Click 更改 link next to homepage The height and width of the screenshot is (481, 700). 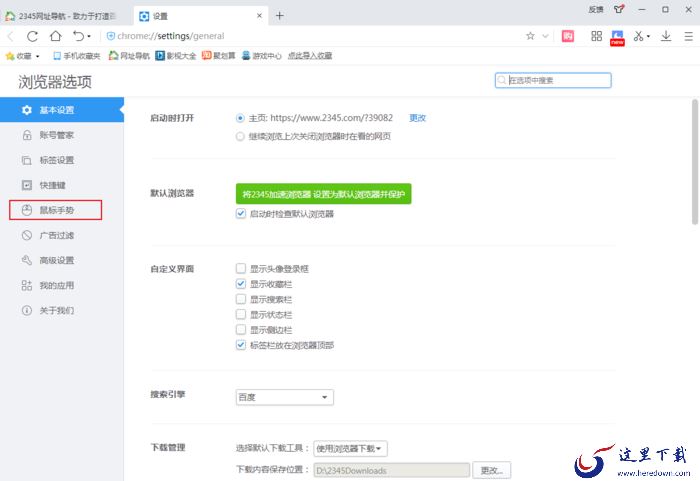click(417, 118)
